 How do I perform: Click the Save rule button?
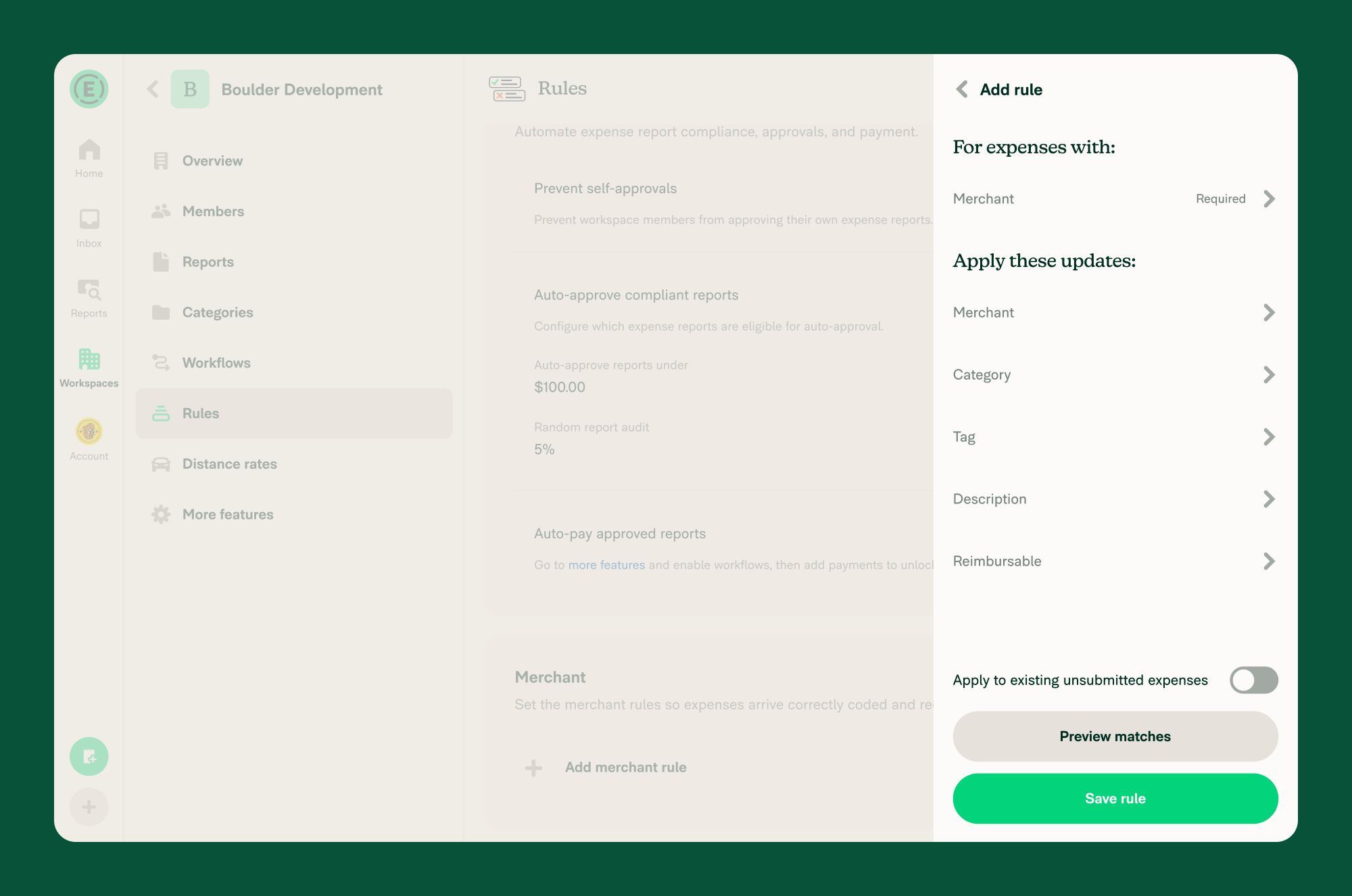[x=1115, y=798]
